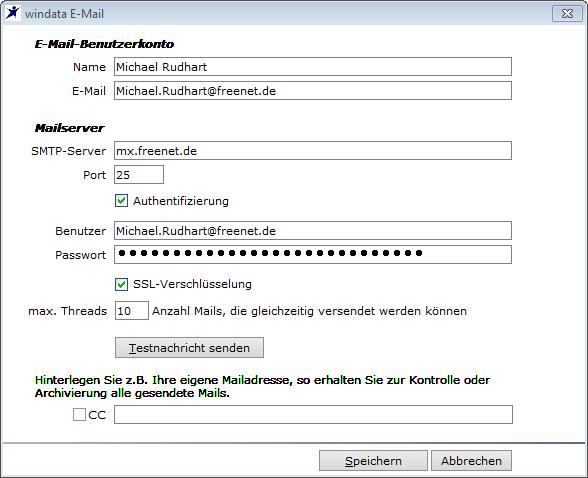Select the Port field showing 25
The image size is (588, 478).
tap(139, 175)
